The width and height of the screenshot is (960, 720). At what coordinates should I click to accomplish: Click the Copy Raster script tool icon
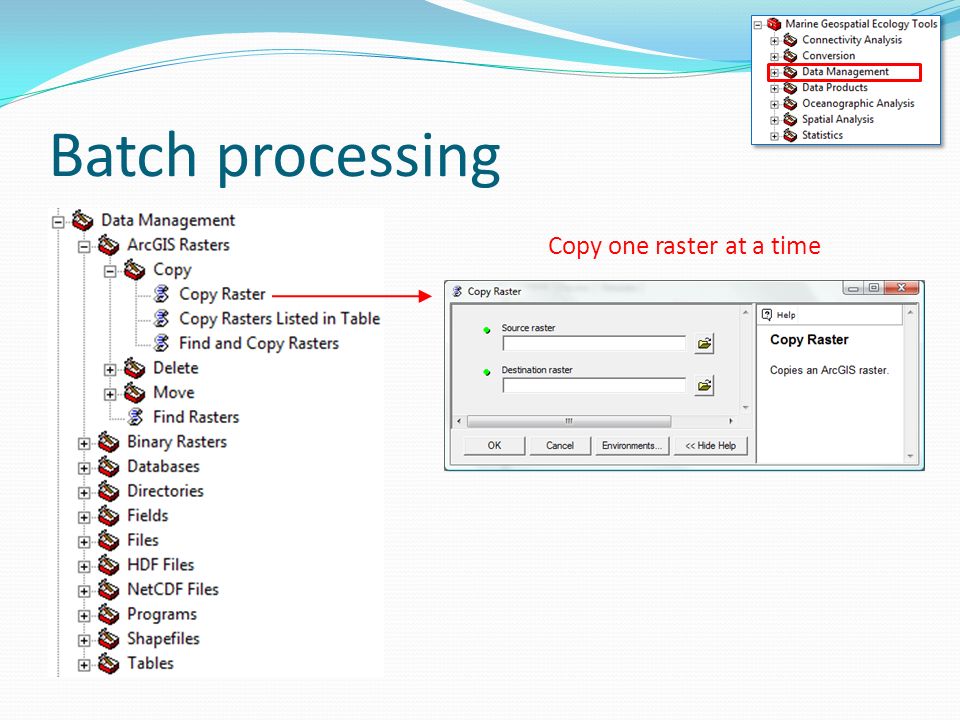click(161, 294)
